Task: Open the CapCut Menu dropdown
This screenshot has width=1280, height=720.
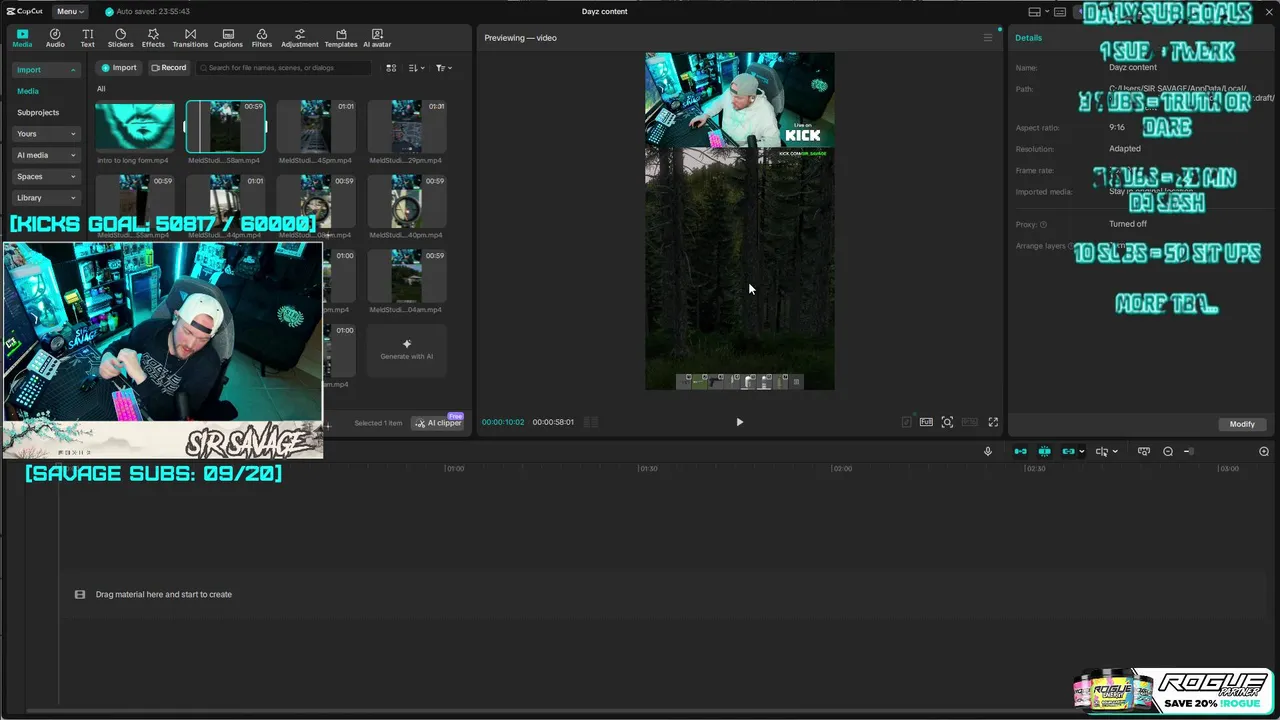Action: coord(69,11)
